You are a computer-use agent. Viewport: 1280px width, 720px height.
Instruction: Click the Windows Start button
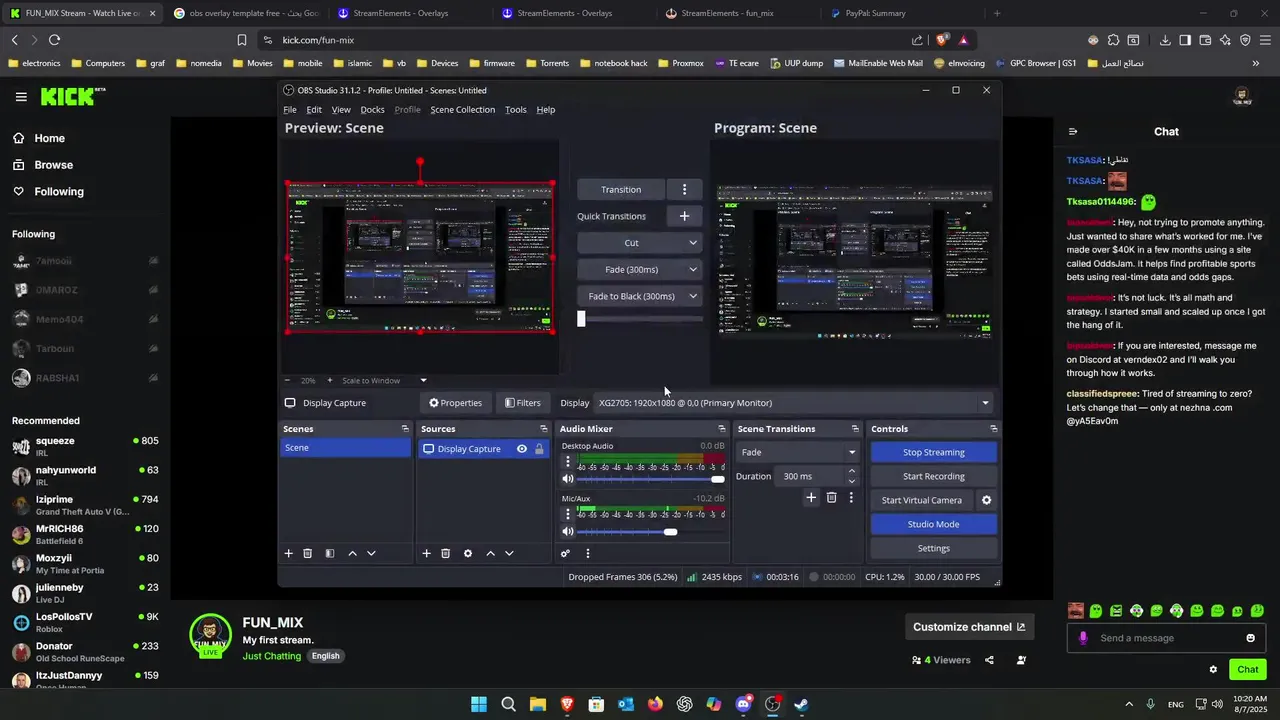tap(479, 704)
